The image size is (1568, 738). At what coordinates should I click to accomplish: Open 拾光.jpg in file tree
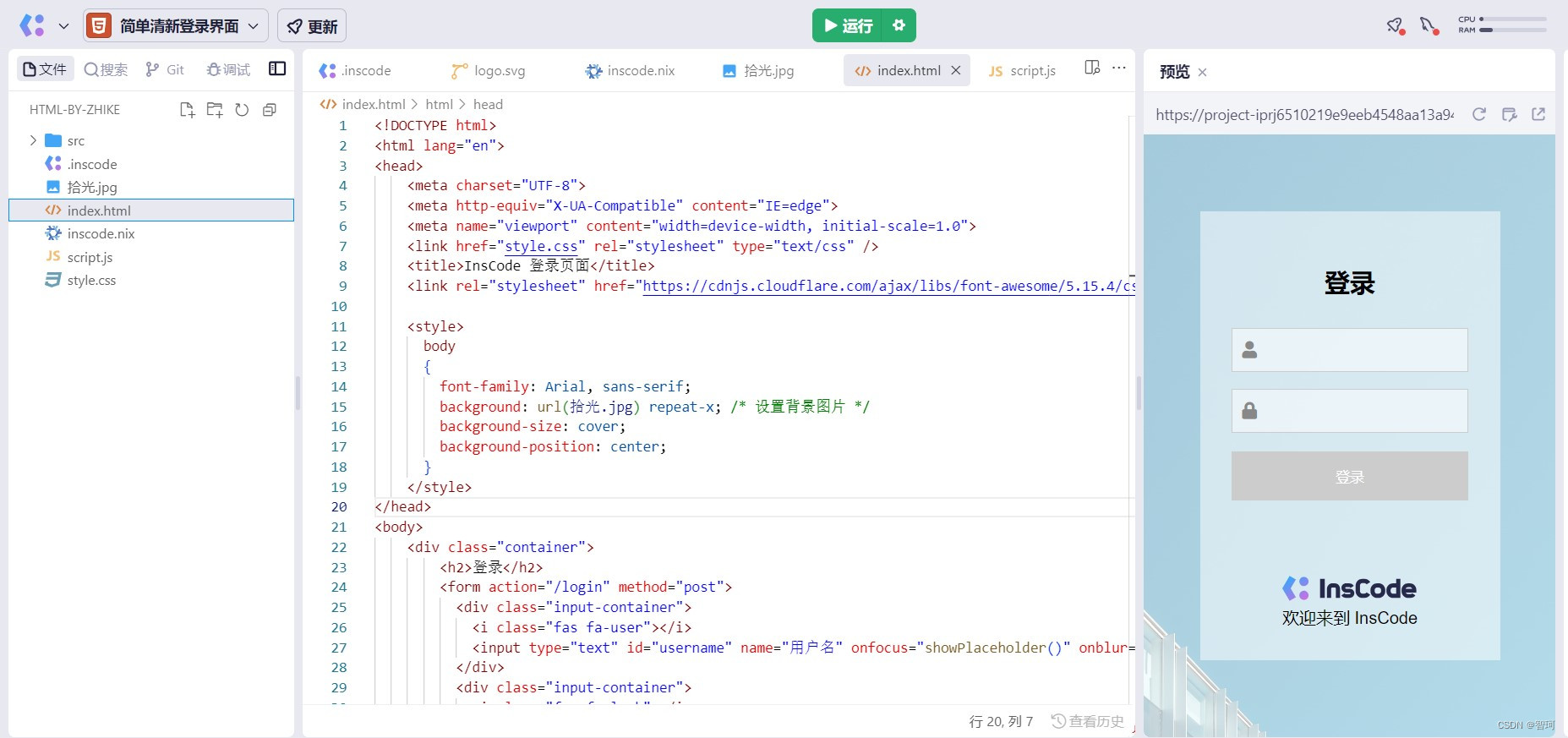point(151,187)
